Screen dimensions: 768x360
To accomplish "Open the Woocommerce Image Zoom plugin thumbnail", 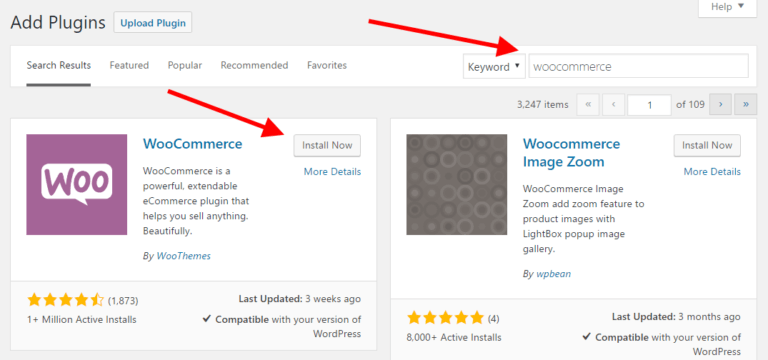I will click(456, 185).
